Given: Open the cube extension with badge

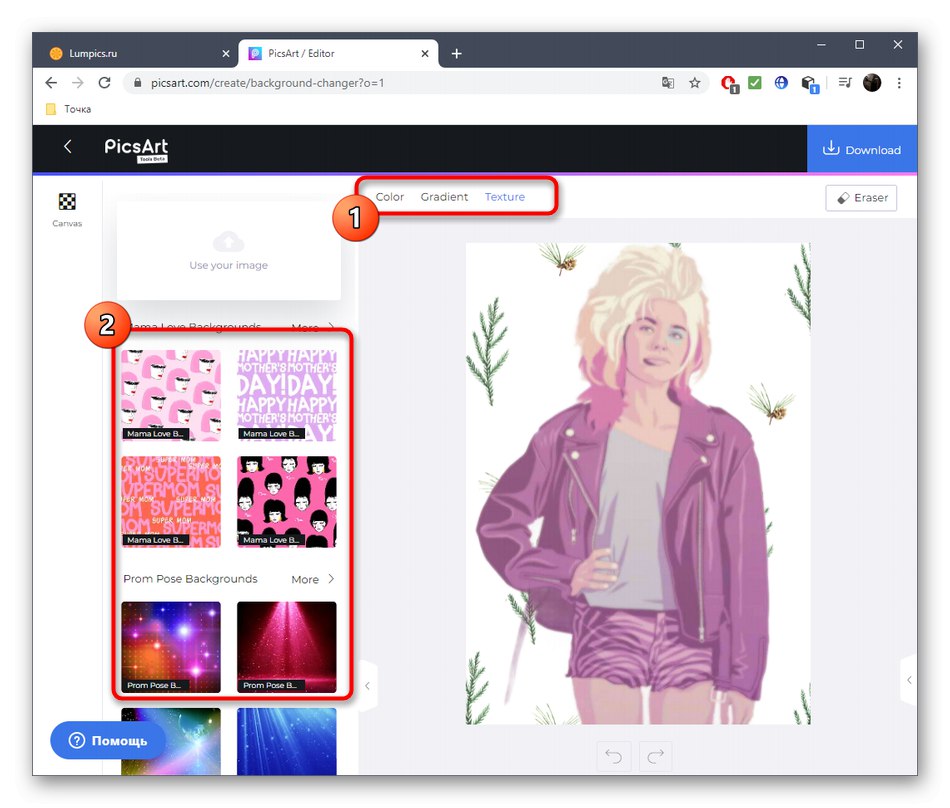Looking at the screenshot, I should click(809, 84).
